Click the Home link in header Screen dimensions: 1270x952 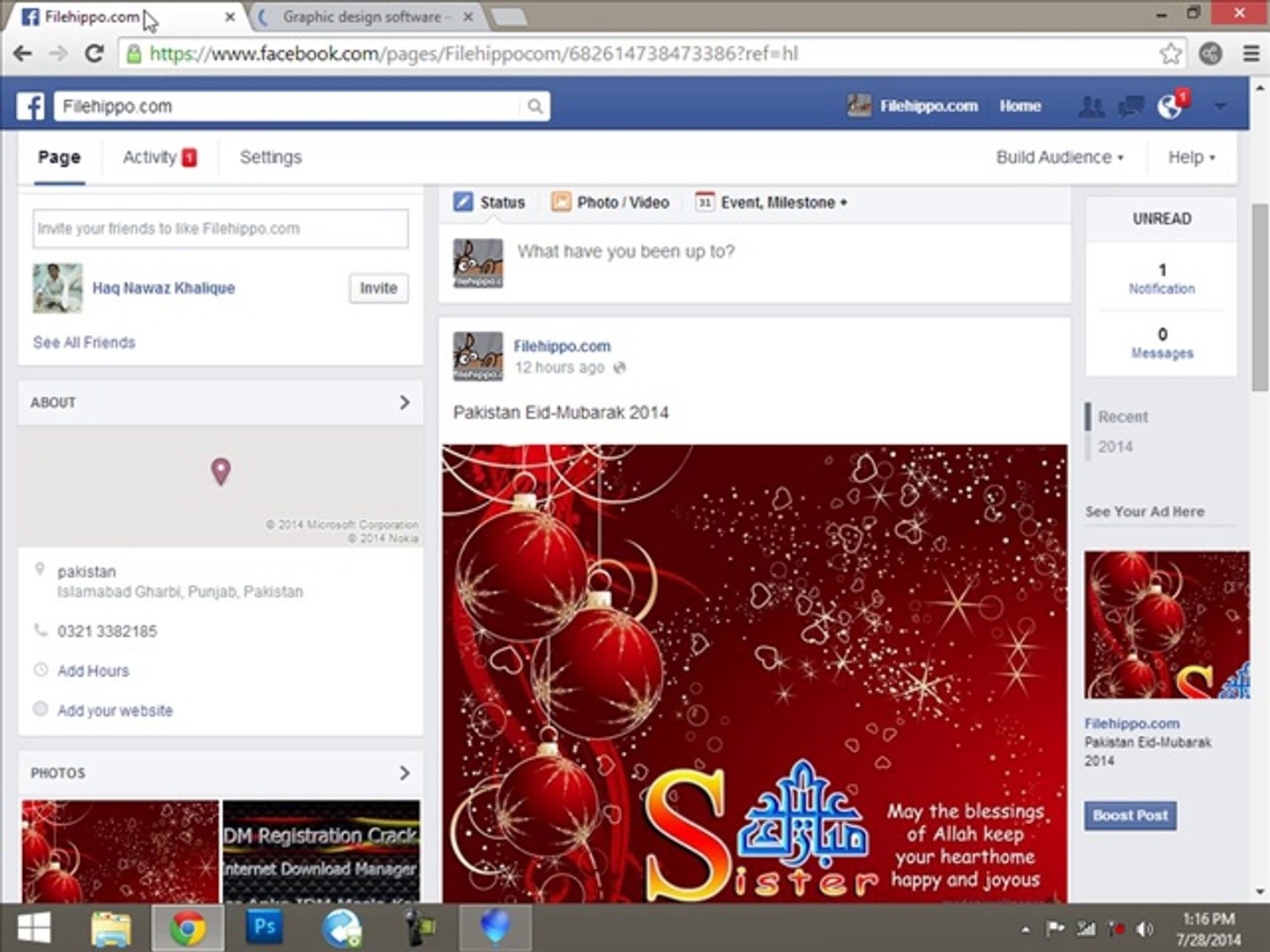click(1020, 106)
